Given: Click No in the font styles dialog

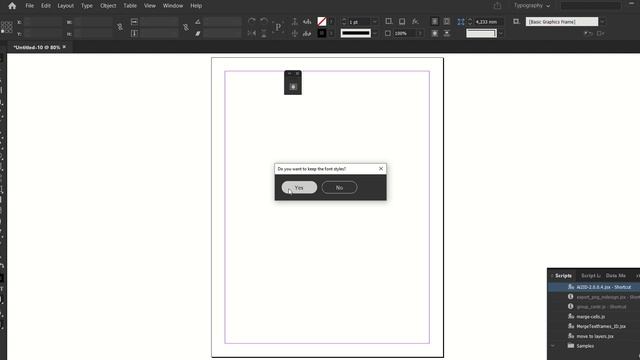Looking at the screenshot, I should coord(339,187).
